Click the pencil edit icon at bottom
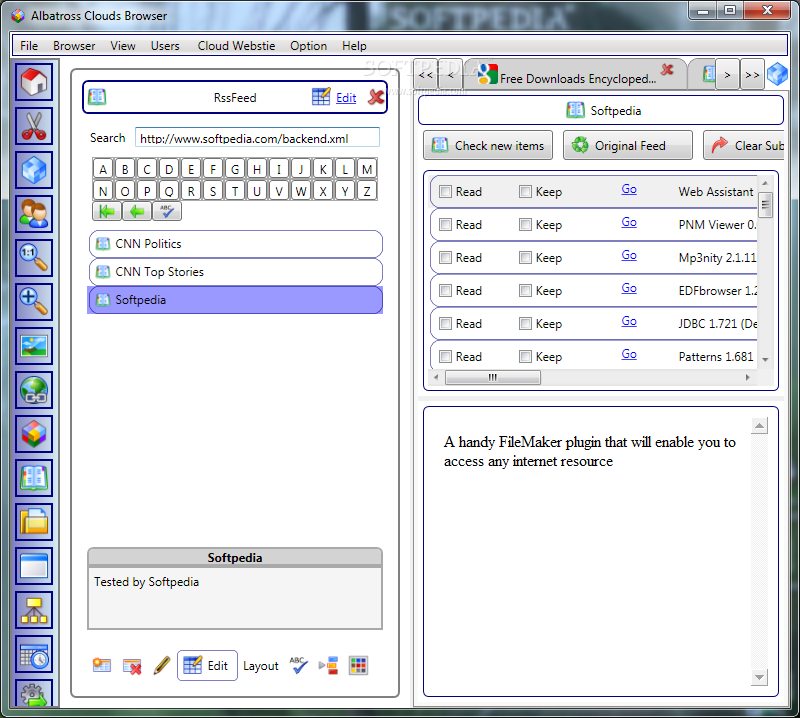 [x=162, y=665]
